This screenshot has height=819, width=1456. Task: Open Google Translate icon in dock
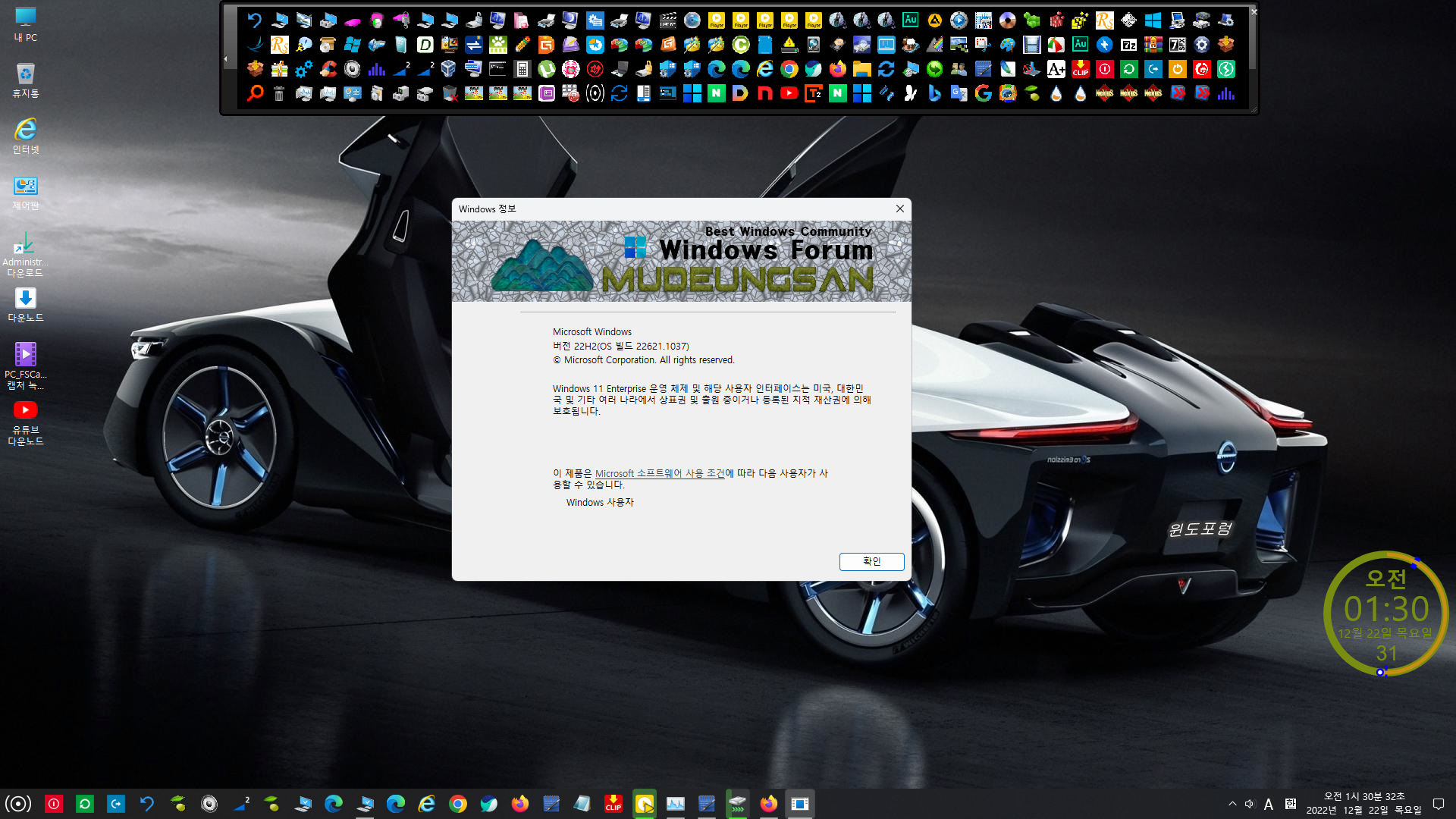pyautogui.click(x=959, y=93)
